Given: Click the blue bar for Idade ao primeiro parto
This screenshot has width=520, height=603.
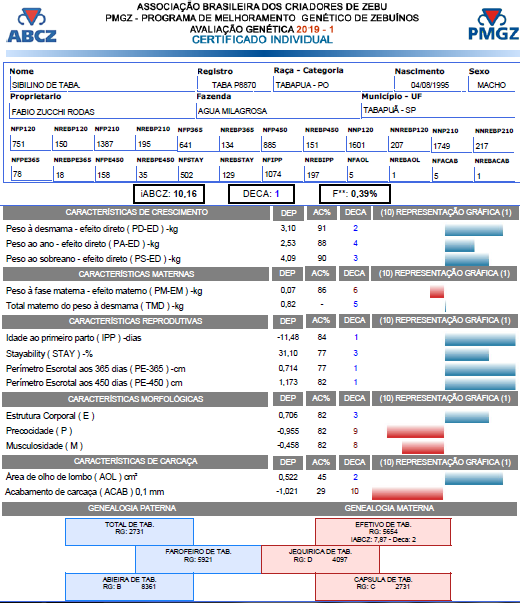Looking at the screenshot, I should click(480, 340).
